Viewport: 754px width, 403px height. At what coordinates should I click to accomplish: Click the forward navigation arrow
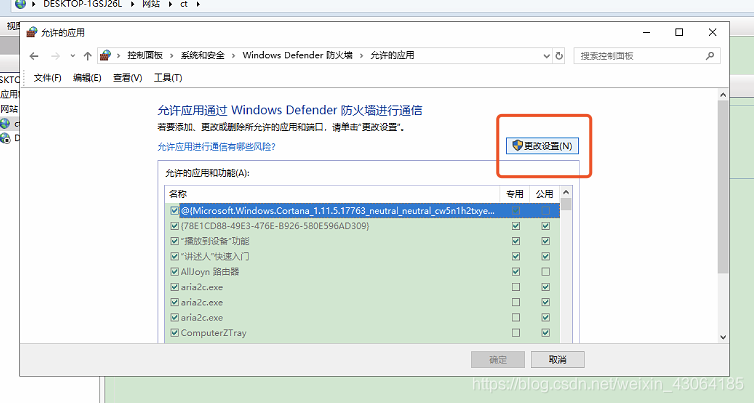pyautogui.click(x=55, y=56)
